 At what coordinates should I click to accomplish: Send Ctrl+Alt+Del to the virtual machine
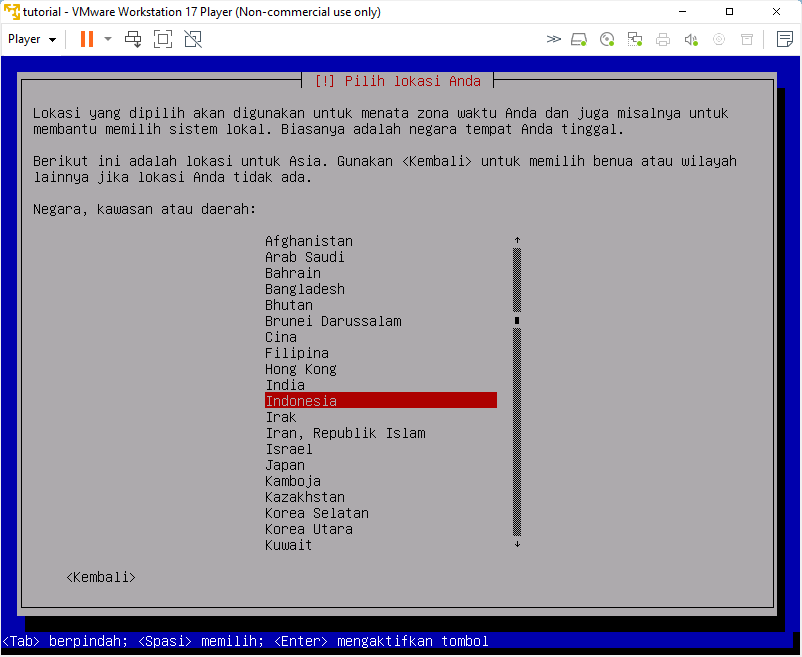133,39
